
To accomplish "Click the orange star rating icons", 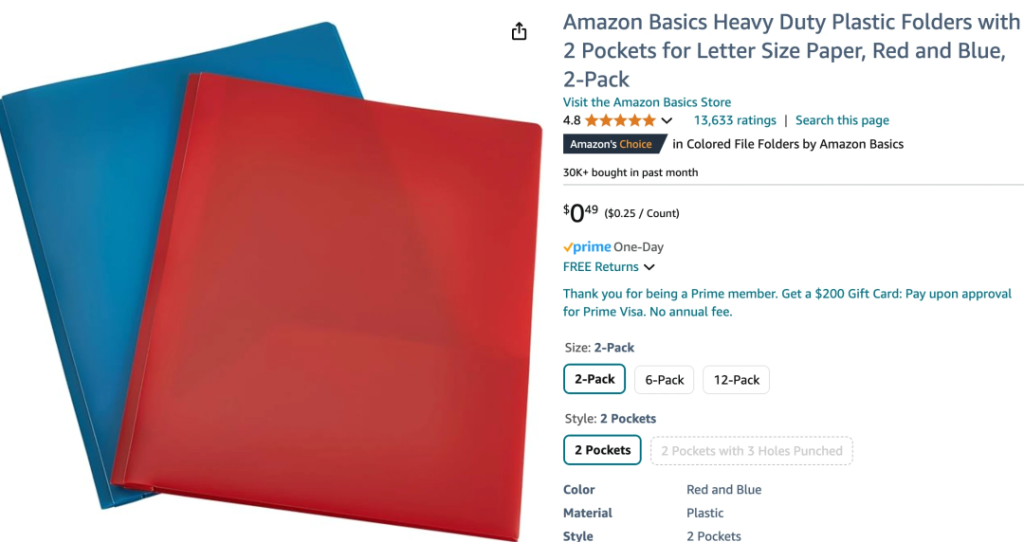I will point(620,120).
